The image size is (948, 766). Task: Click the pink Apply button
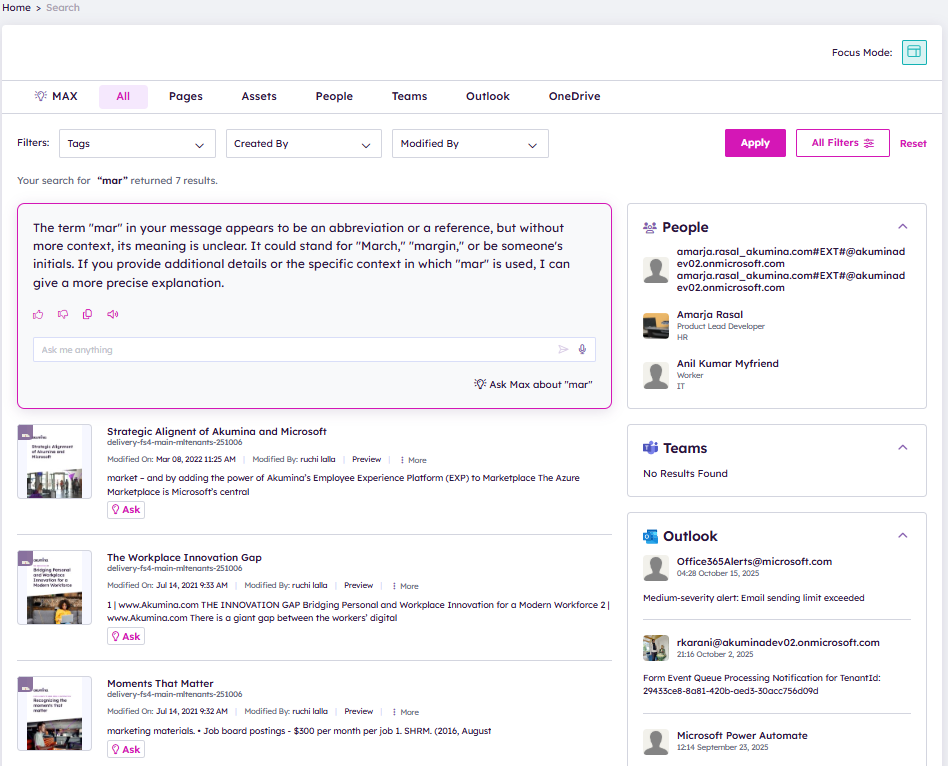click(755, 143)
